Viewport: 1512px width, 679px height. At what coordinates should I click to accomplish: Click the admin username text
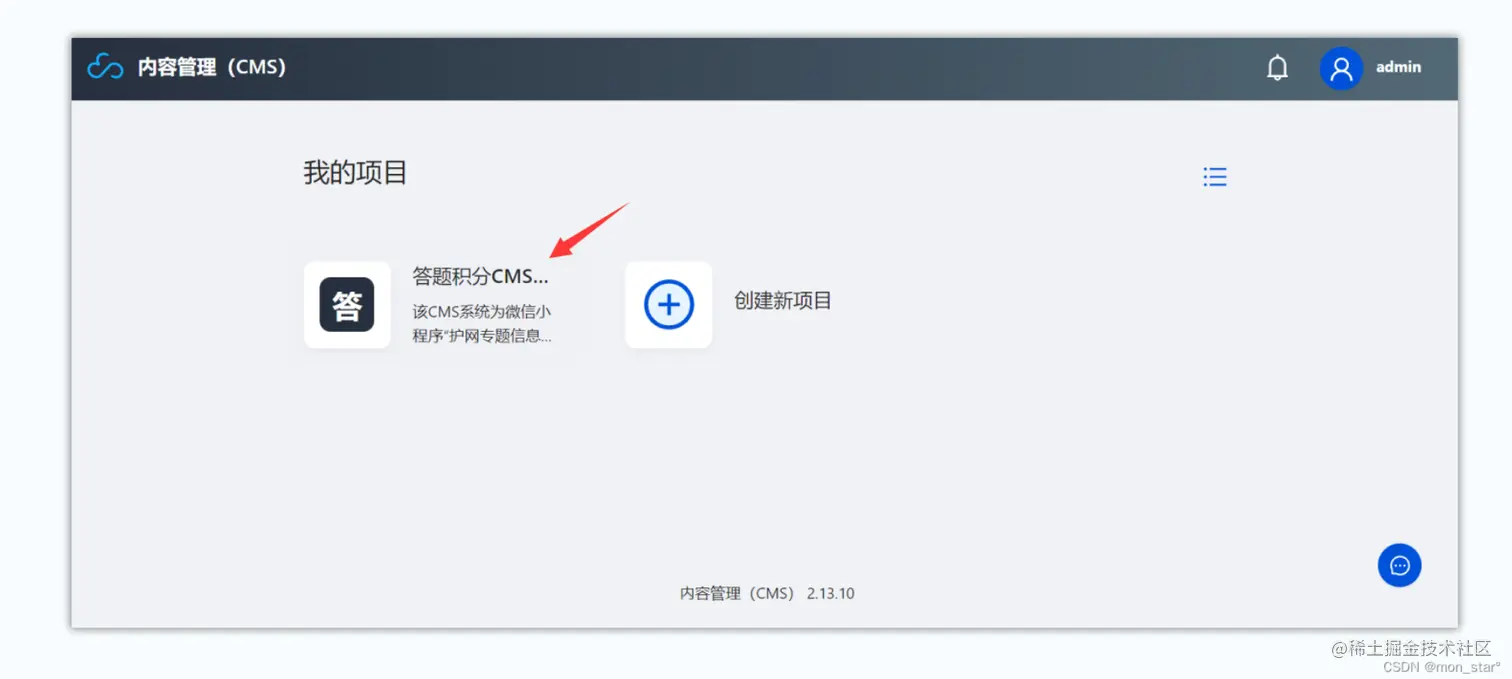click(x=1398, y=67)
